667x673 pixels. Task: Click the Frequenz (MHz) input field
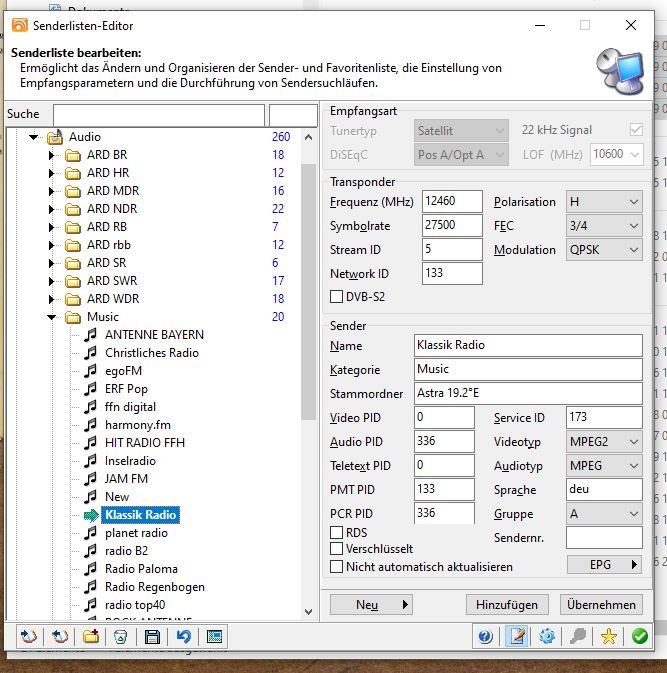[452, 202]
